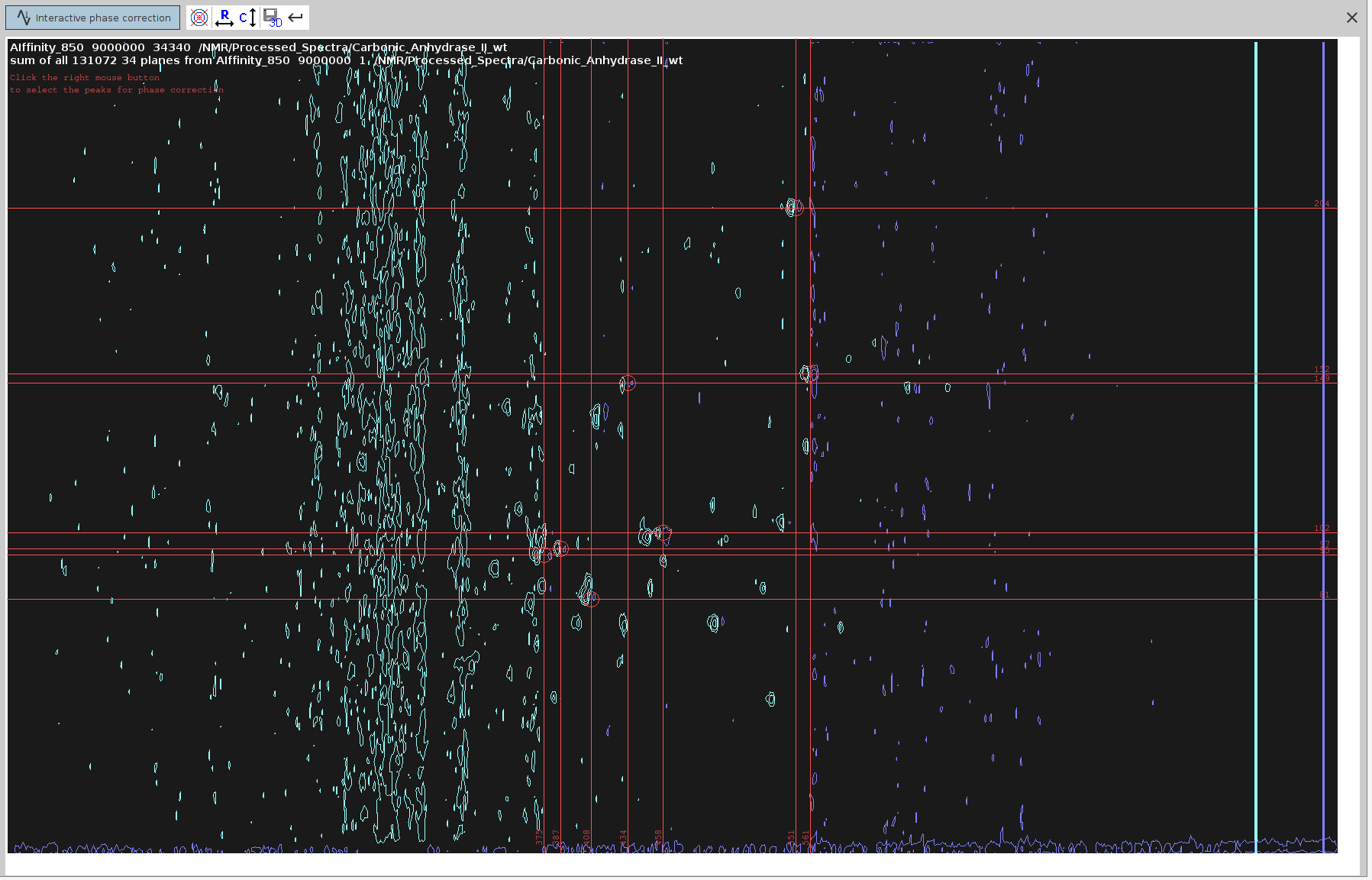Click the circled peak on column 375

[x=544, y=555]
